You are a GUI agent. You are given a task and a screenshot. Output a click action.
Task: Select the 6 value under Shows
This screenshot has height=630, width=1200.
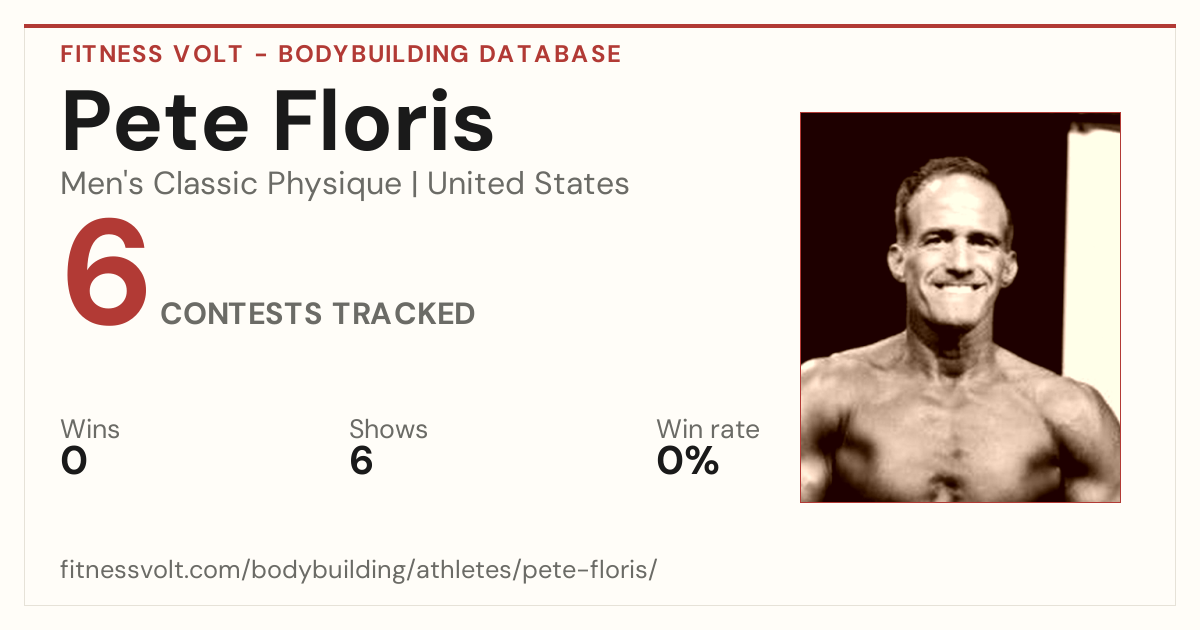361,461
